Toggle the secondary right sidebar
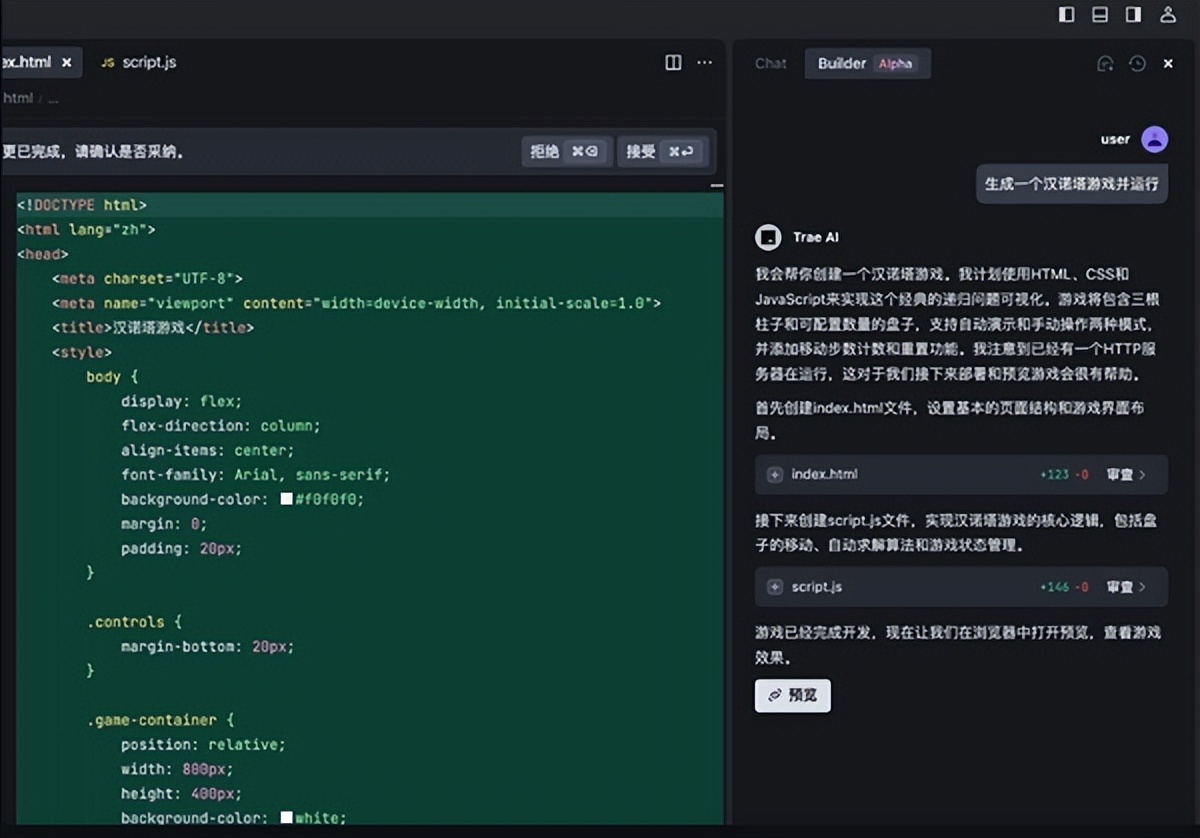Image resolution: width=1200 pixels, height=838 pixels. tap(1133, 14)
